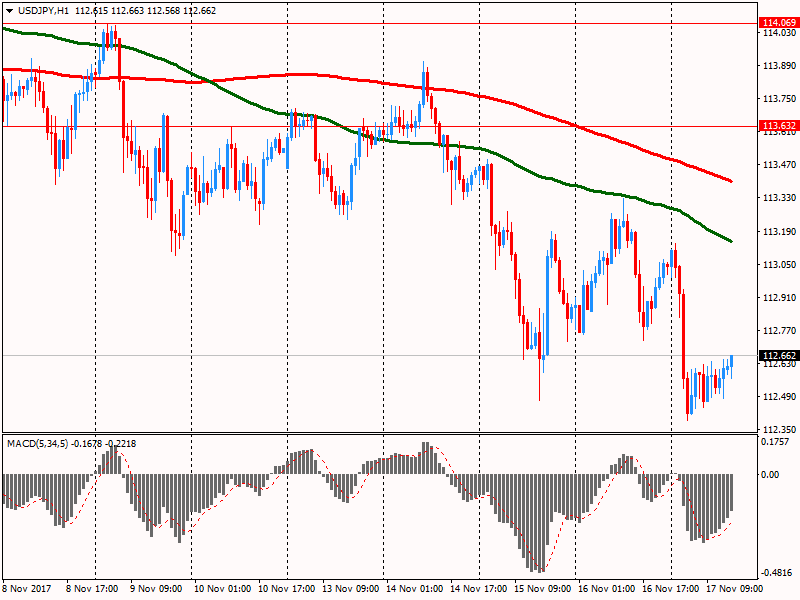Click the 10 Nov 17:00 time label
This screenshot has height=600, width=800.
(287, 588)
